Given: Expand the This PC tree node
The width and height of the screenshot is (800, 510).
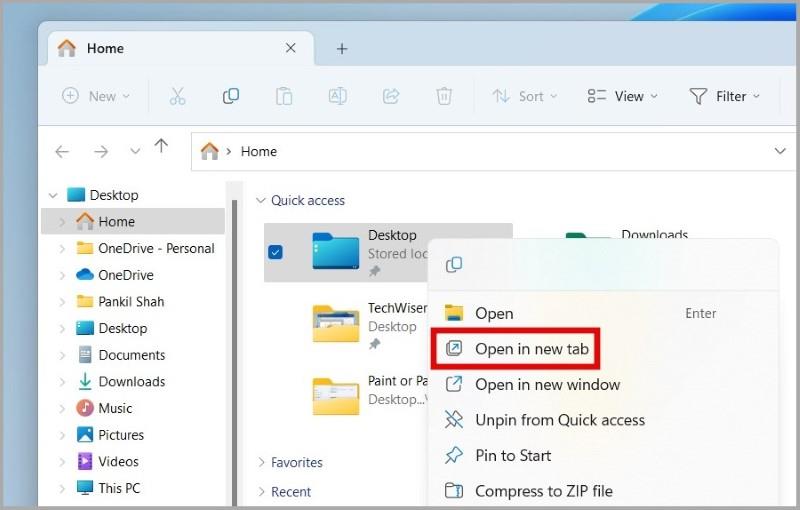Looking at the screenshot, I should [62, 488].
